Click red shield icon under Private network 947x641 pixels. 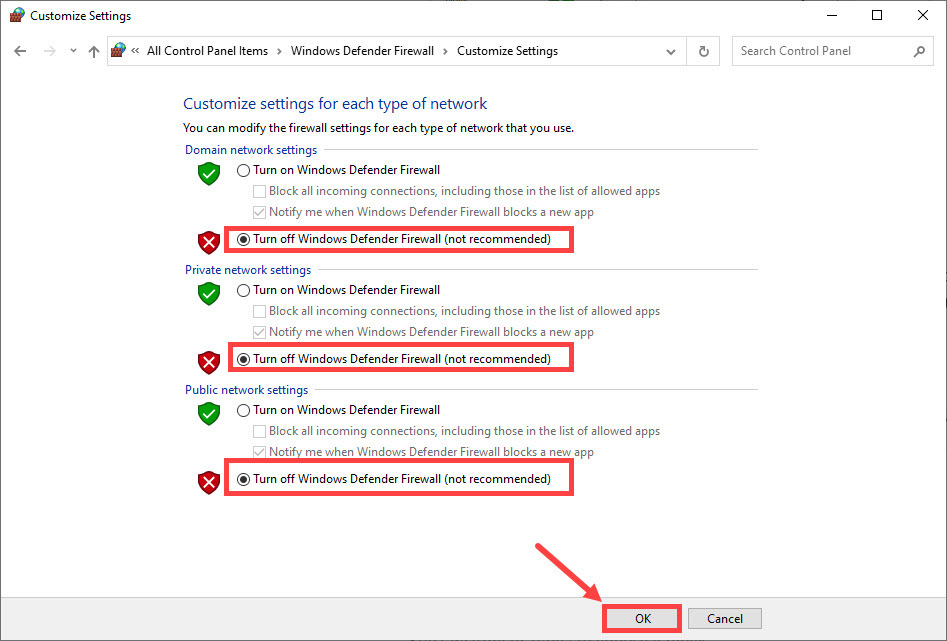tap(209, 362)
